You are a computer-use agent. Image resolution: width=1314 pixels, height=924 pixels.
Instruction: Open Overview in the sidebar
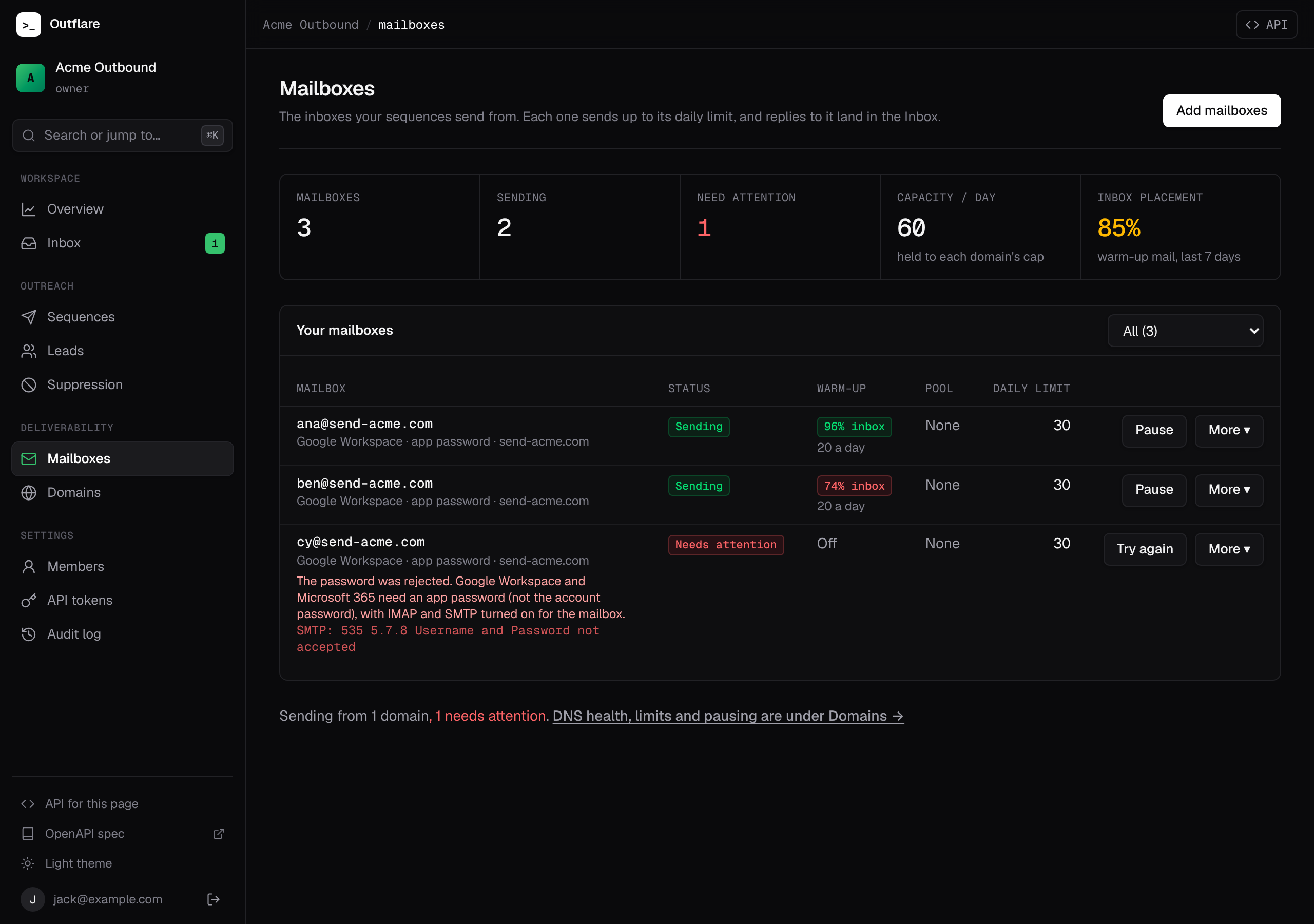click(x=123, y=209)
